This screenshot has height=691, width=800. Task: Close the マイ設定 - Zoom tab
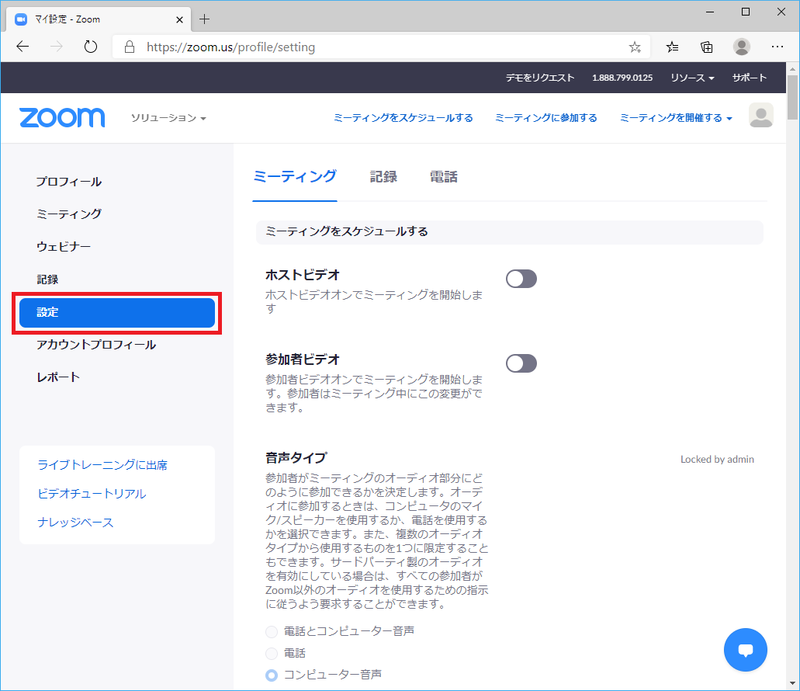pos(180,19)
